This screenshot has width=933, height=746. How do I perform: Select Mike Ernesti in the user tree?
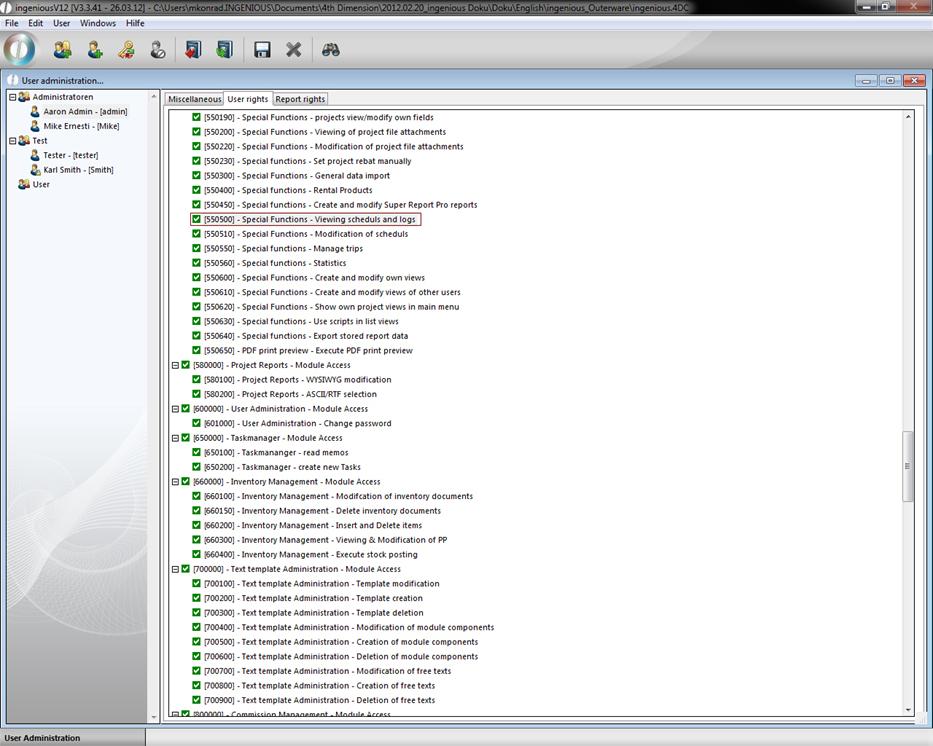81,126
